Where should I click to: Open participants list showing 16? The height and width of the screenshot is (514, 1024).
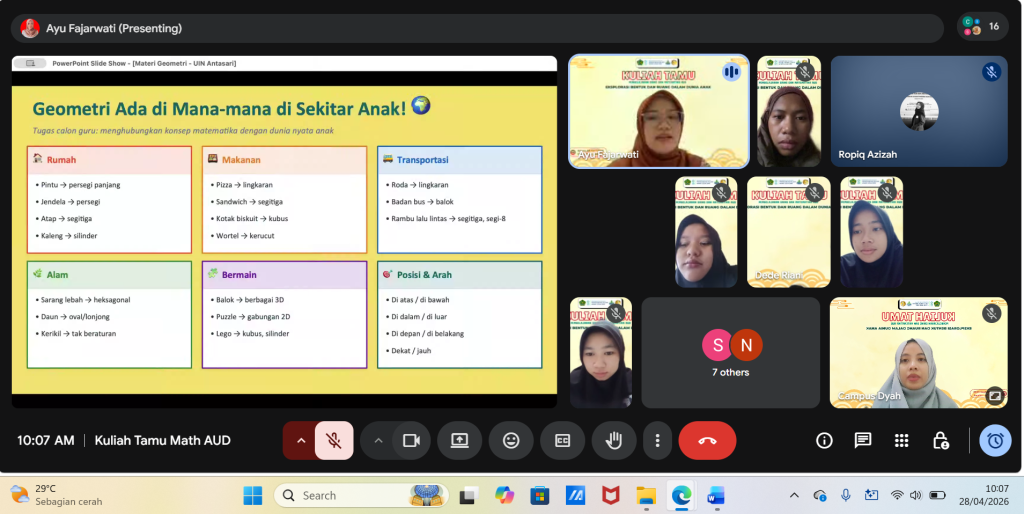(x=982, y=27)
